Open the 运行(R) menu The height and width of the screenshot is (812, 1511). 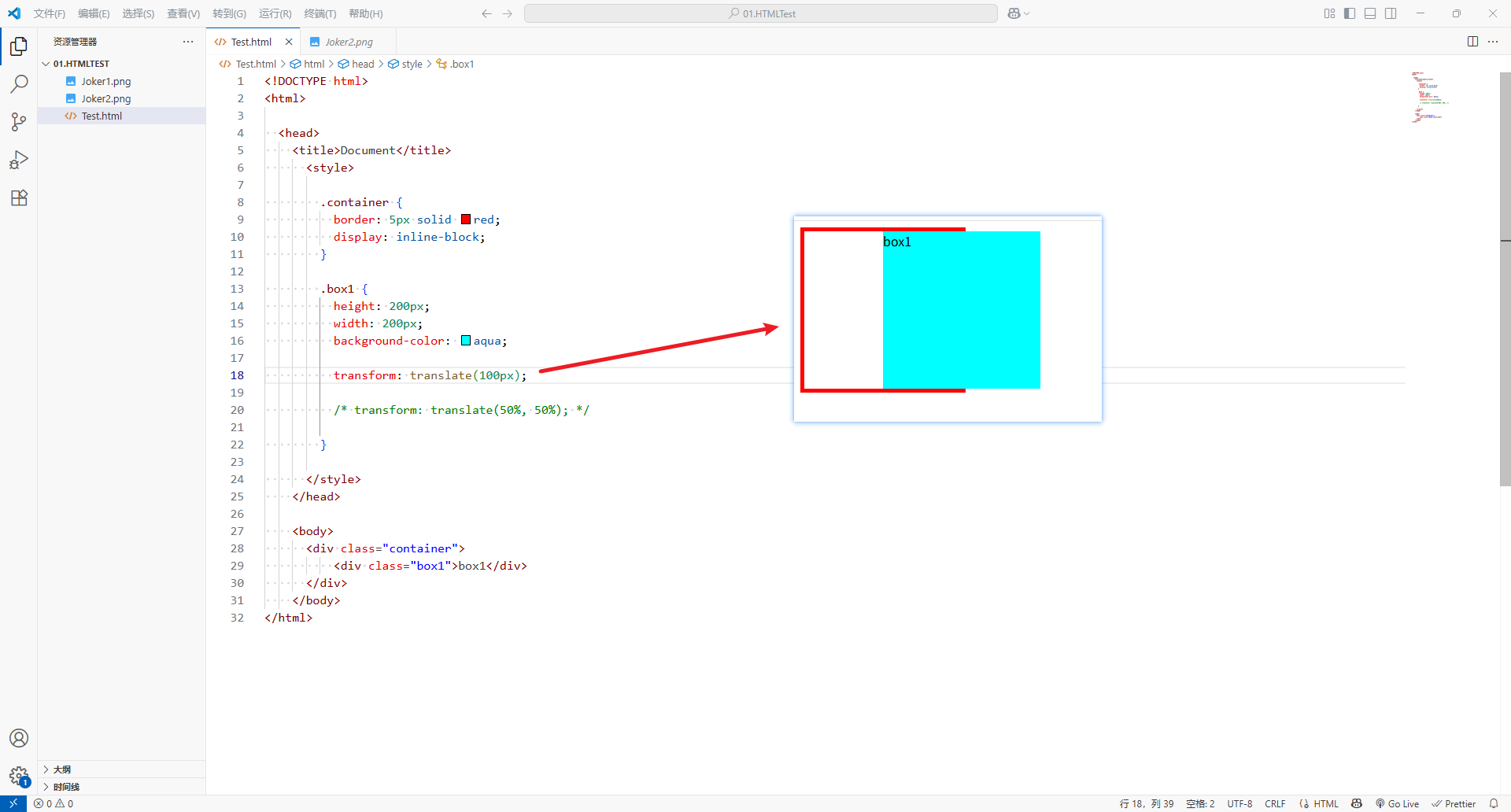(275, 13)
